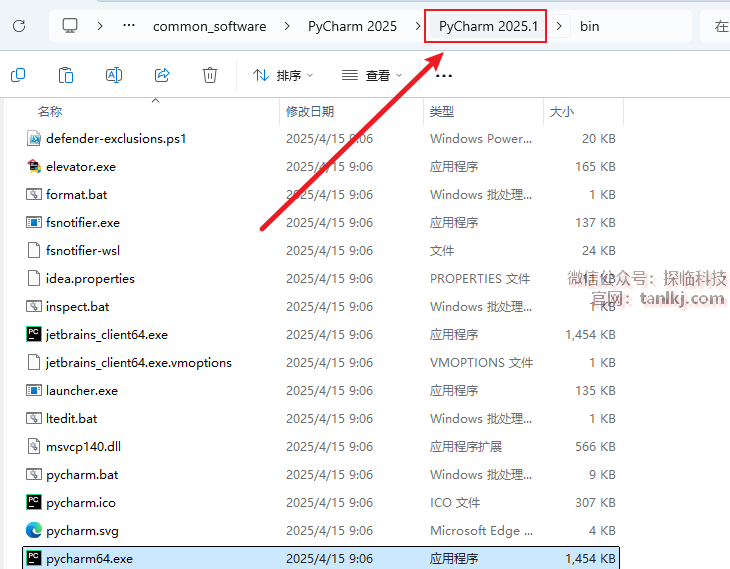
Task: Click the refresh icon
Action: [x=19, y=26]
